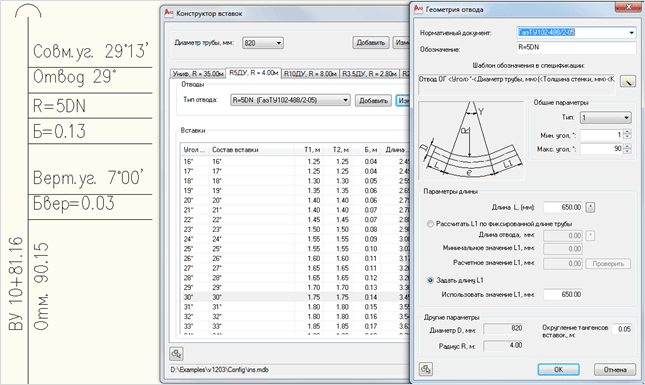Click the ins.mdb file path text
645x385 pixels.
(x=219, y=370)
